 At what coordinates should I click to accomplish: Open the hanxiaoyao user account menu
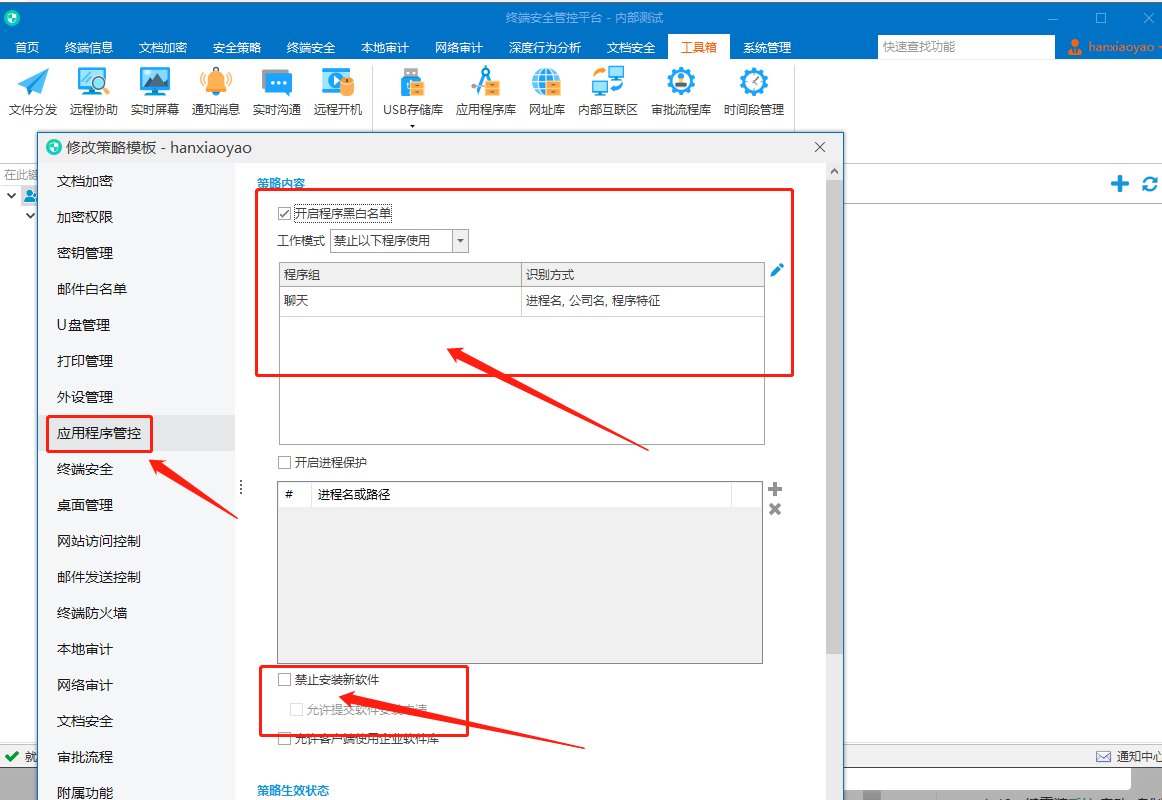tap(1112, 47)
